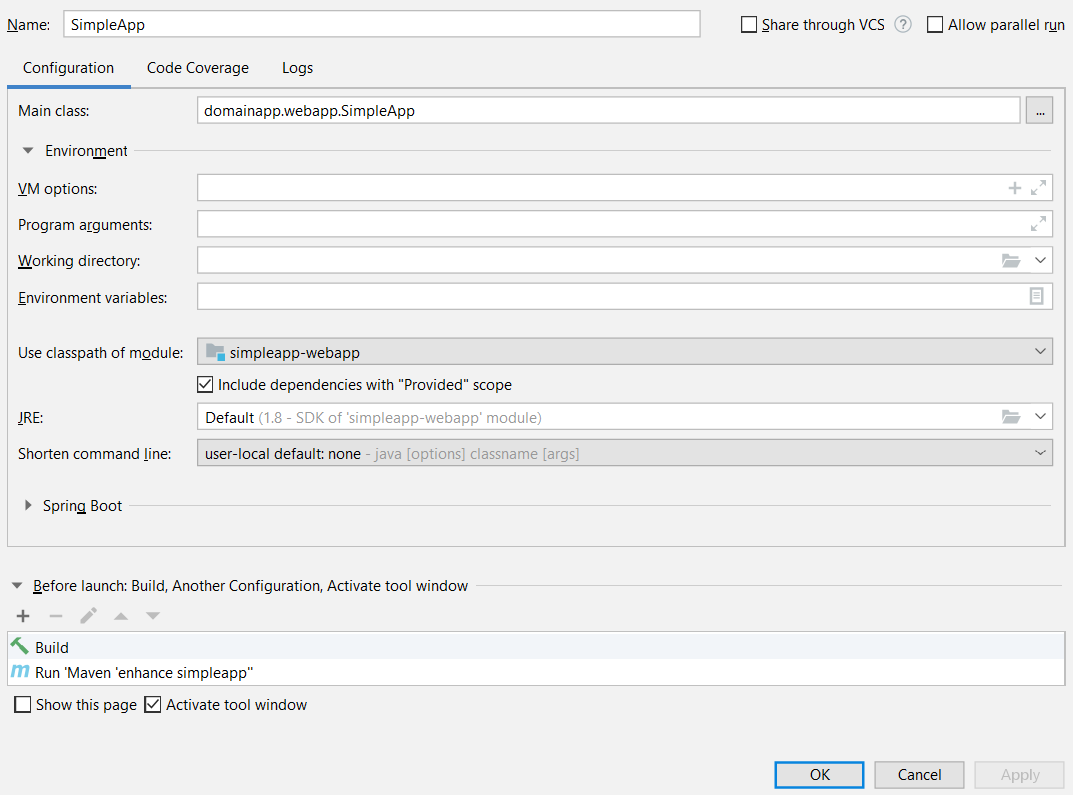1073x795 pixels.
Task: Open Environment variables editor icon
Action: pos(1037,296)
